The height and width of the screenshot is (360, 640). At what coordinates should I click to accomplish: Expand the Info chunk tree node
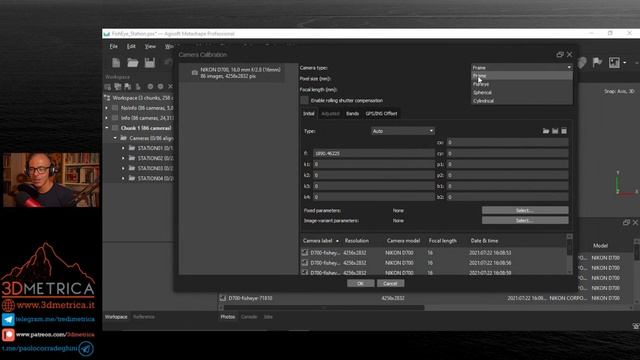tap(107, 118)
